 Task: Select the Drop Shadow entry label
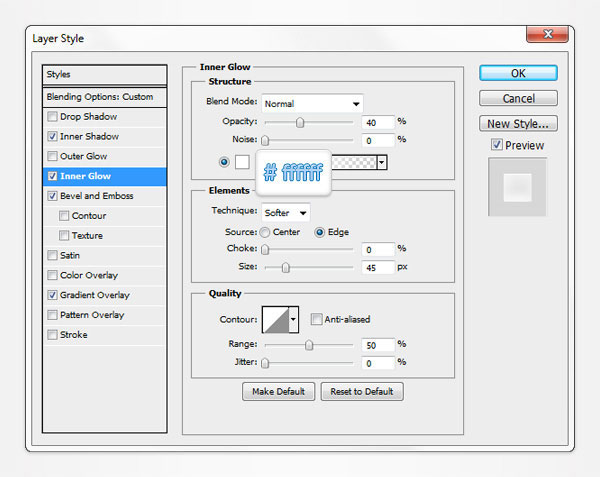(x=88, y=117)
